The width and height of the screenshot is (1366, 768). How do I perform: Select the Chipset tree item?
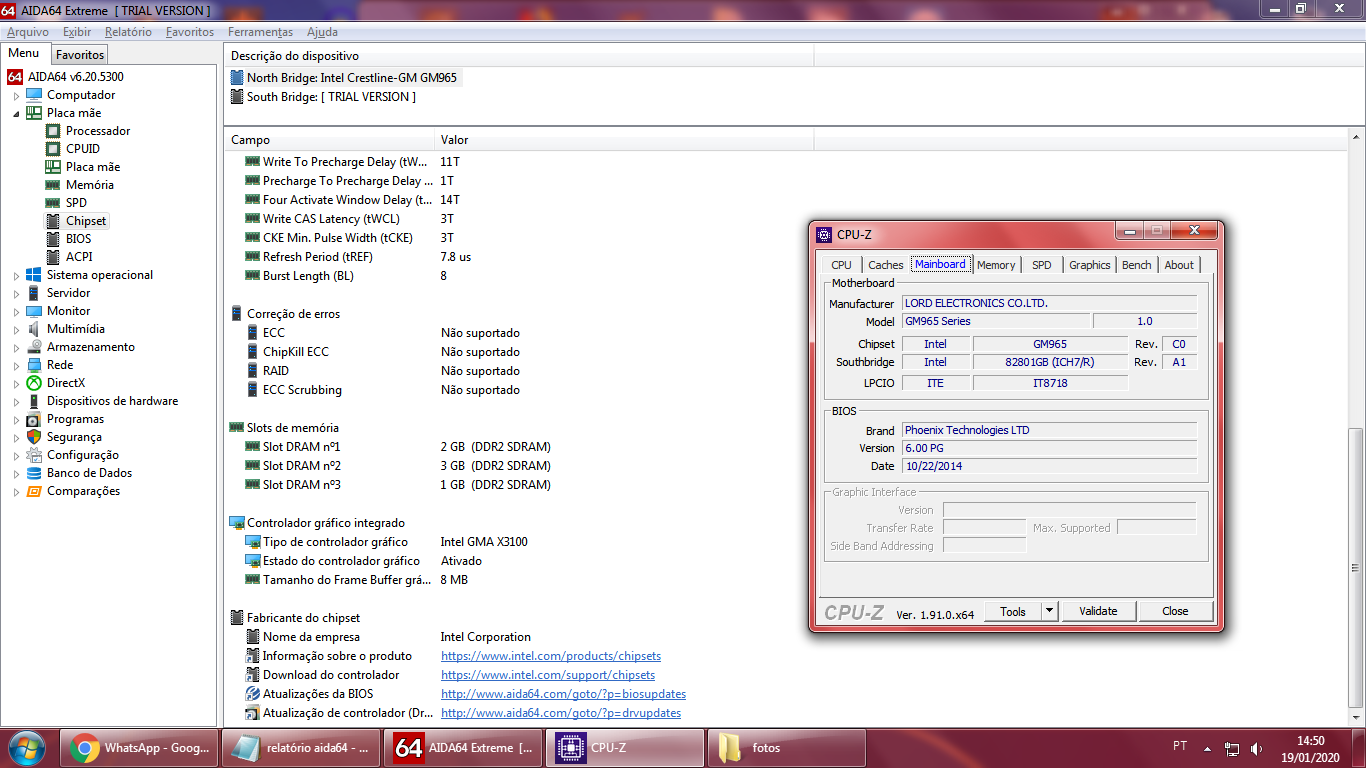click(86, 221)
